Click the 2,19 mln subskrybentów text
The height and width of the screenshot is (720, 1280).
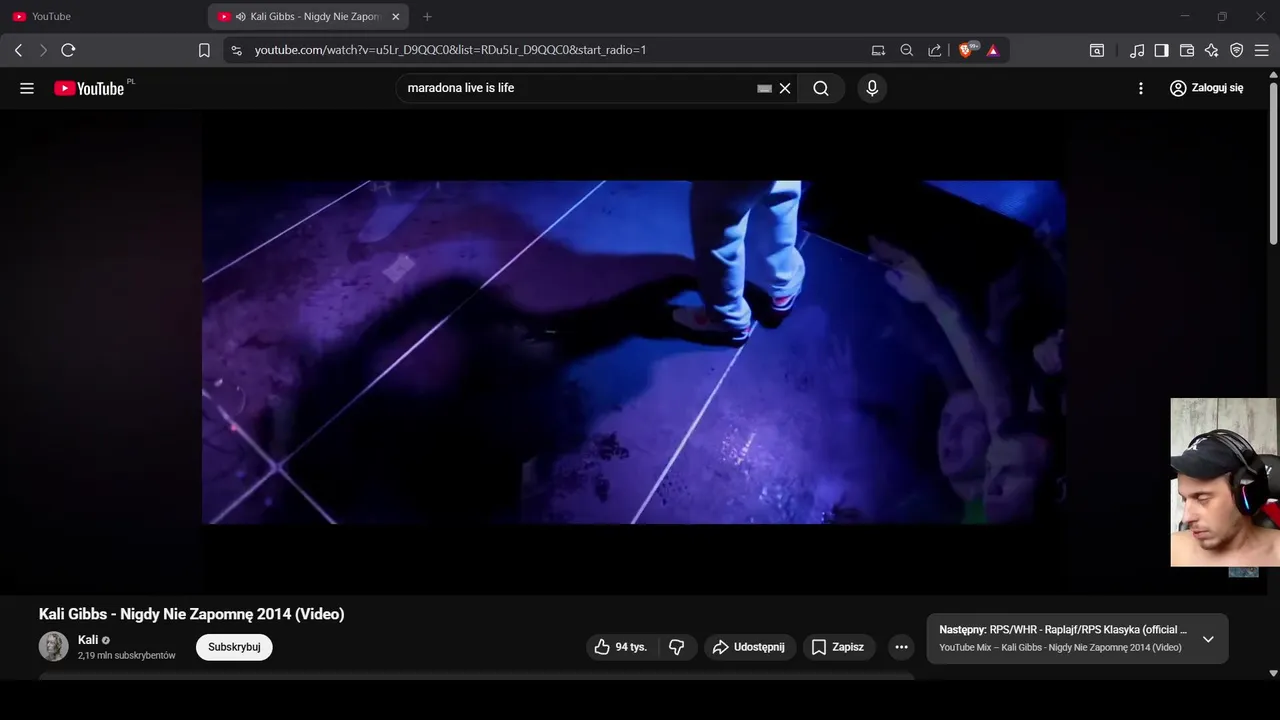[127, 656]
